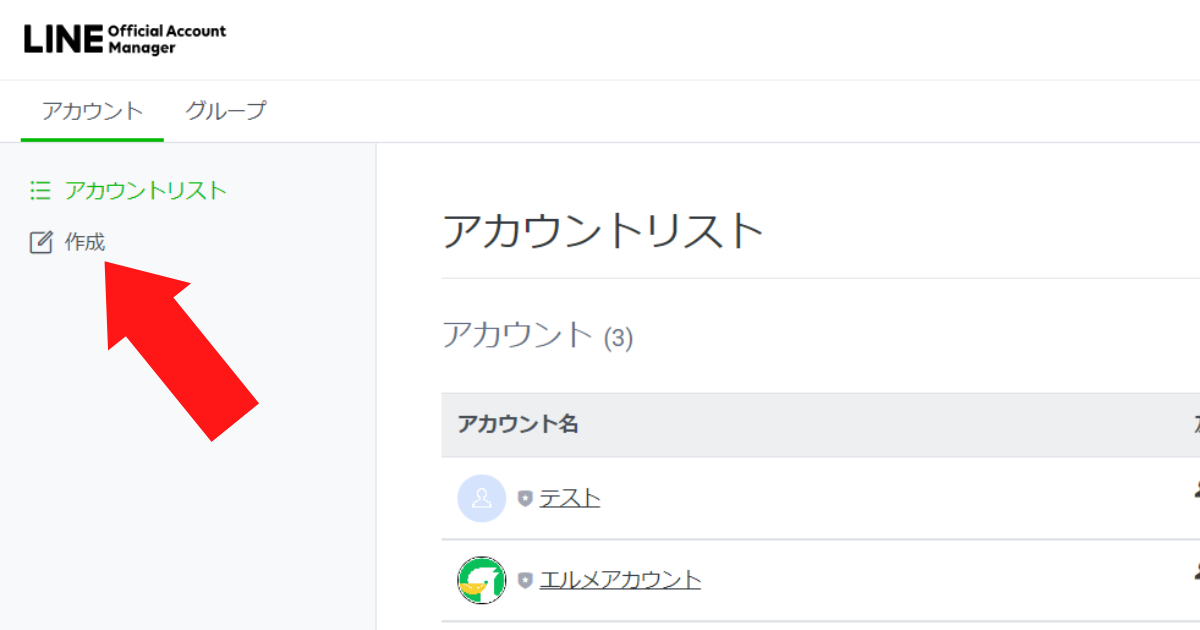Open 作成 in the sidebar
The image size is (1200, 630).
[85, 242]
